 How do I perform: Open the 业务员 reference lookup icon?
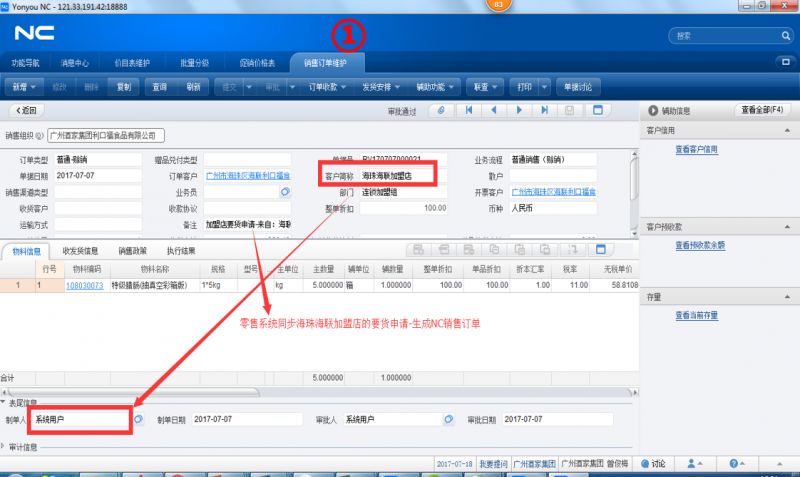click(x=285, y=192)
